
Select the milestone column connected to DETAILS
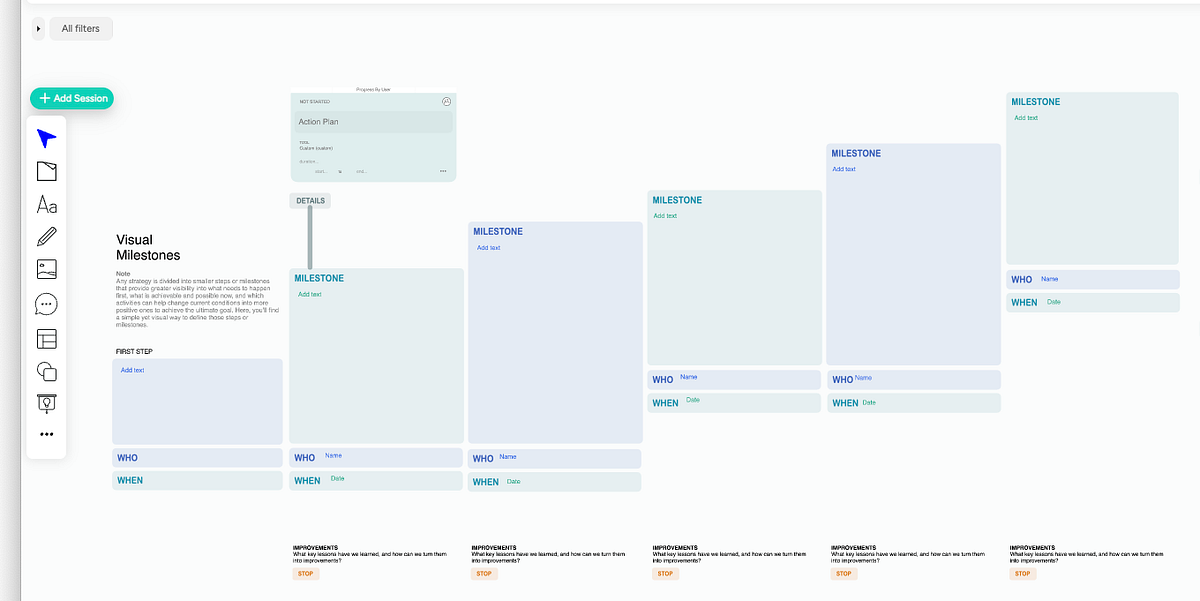coord(376,355)
